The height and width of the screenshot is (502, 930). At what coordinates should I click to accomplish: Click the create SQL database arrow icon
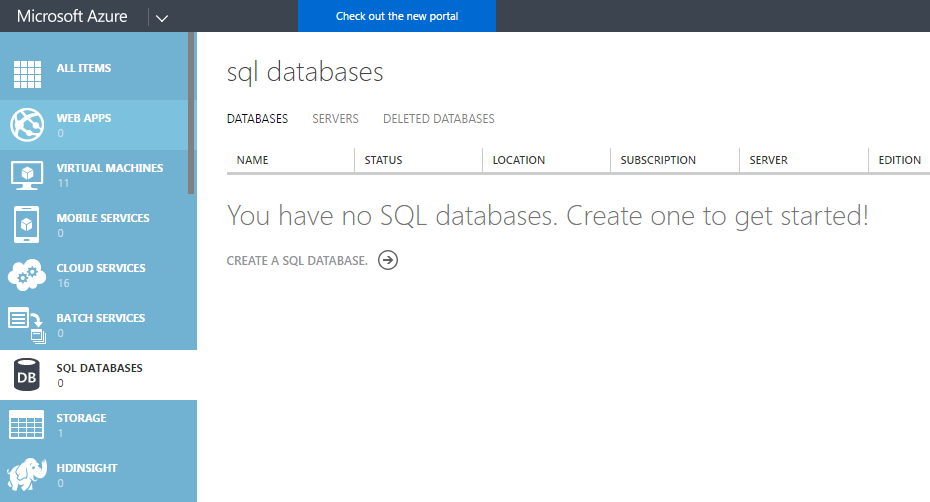388,260
